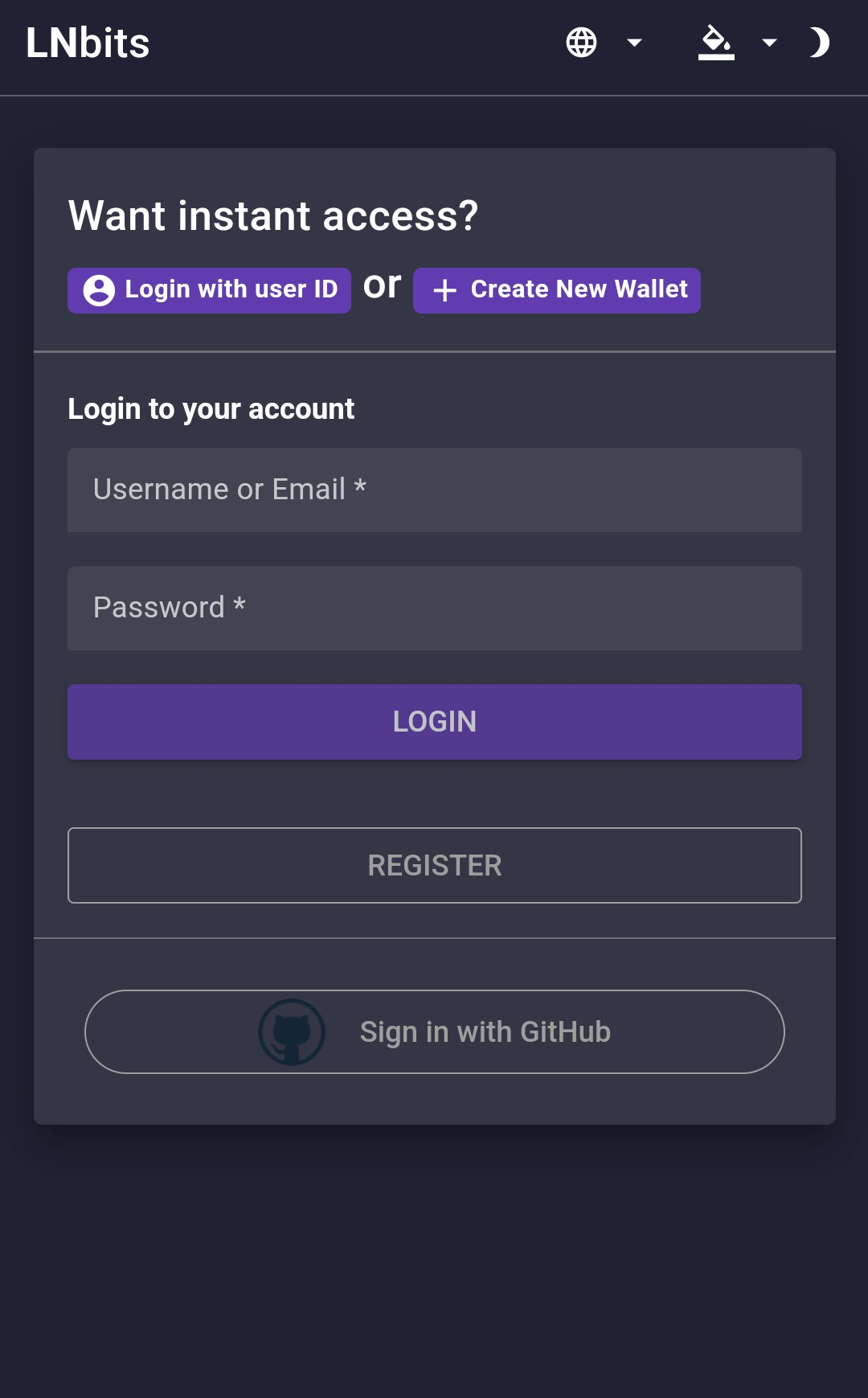The width and height of the screenshot is (868, 1398).
Task: Click the Password label text
Action: click(170, 607)
